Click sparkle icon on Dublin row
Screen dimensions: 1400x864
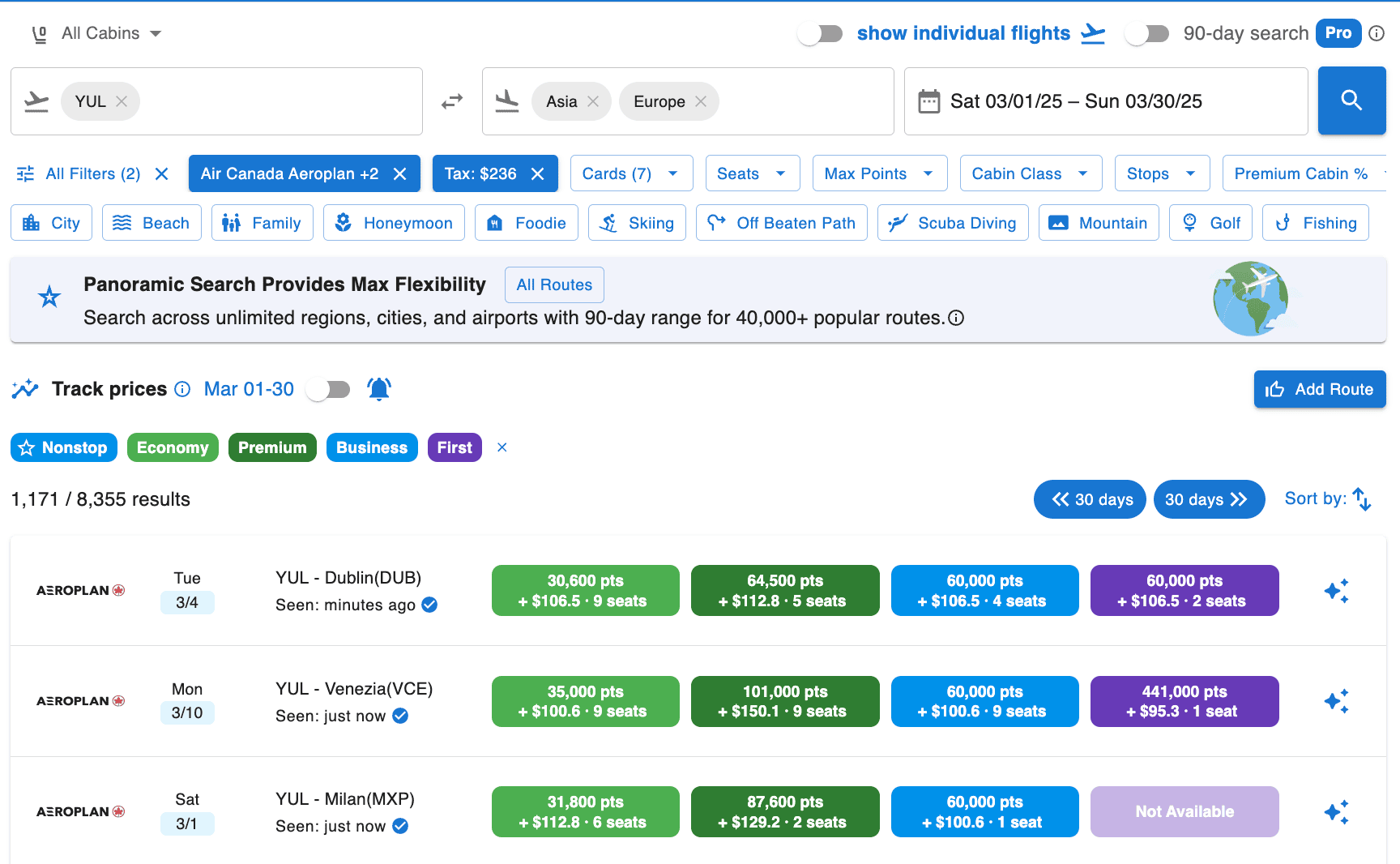pos(1336,591)
